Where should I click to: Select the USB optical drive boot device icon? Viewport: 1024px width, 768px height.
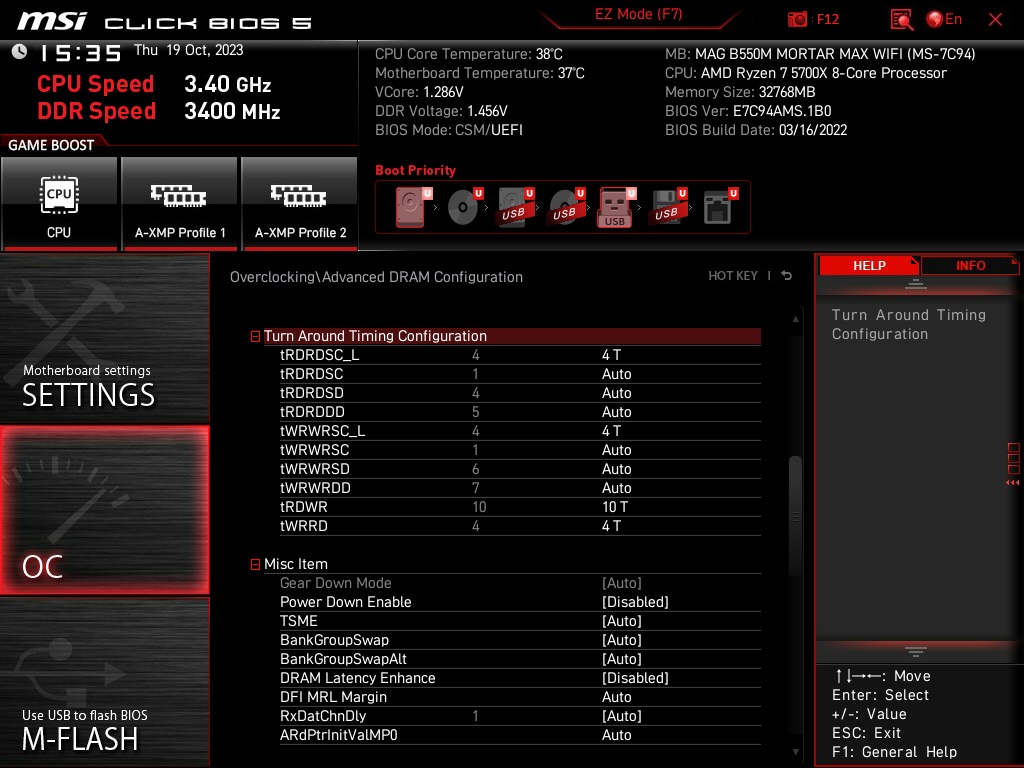click(x=566, y=207)
